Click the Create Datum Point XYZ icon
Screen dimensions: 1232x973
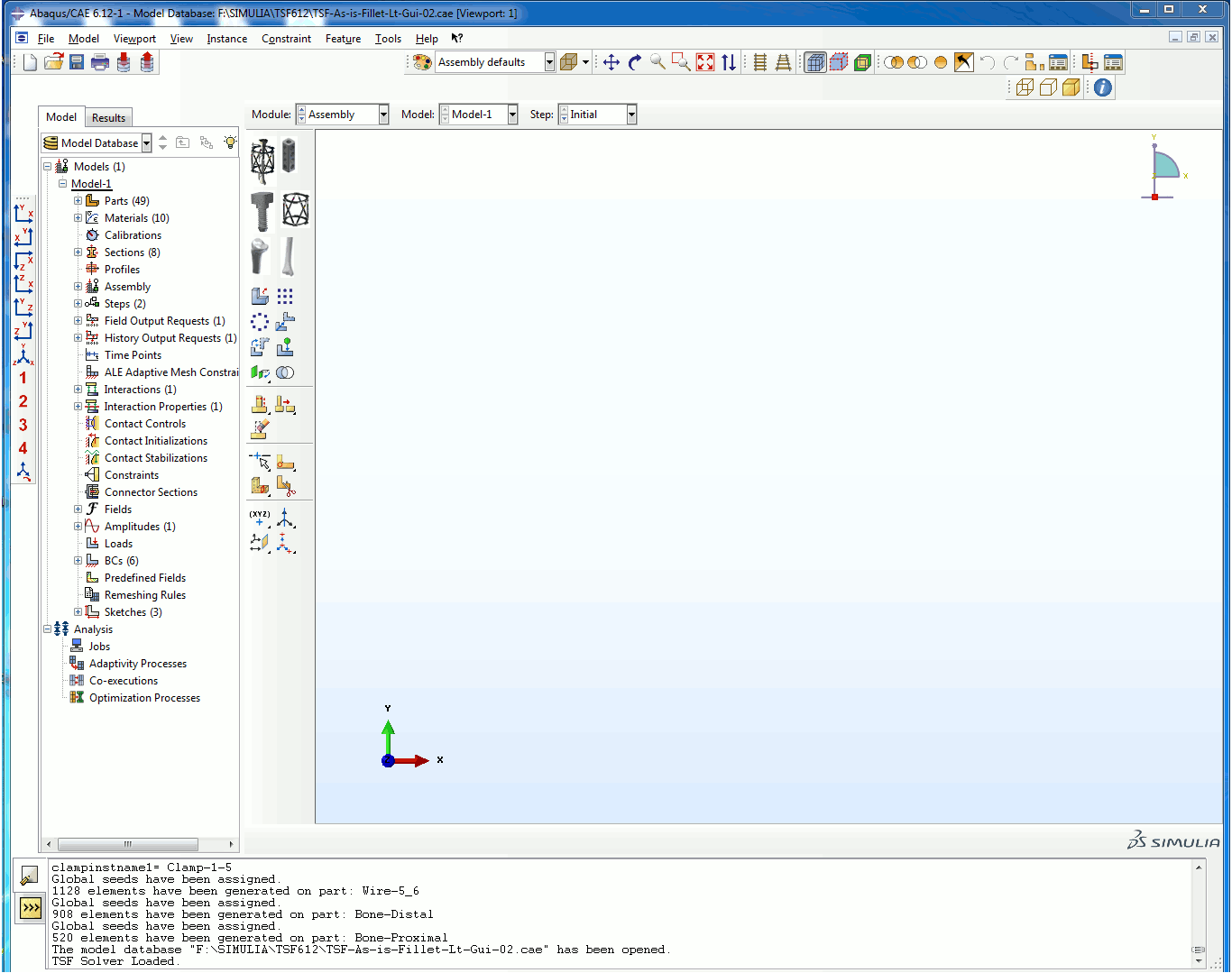(x=261, y=519)
